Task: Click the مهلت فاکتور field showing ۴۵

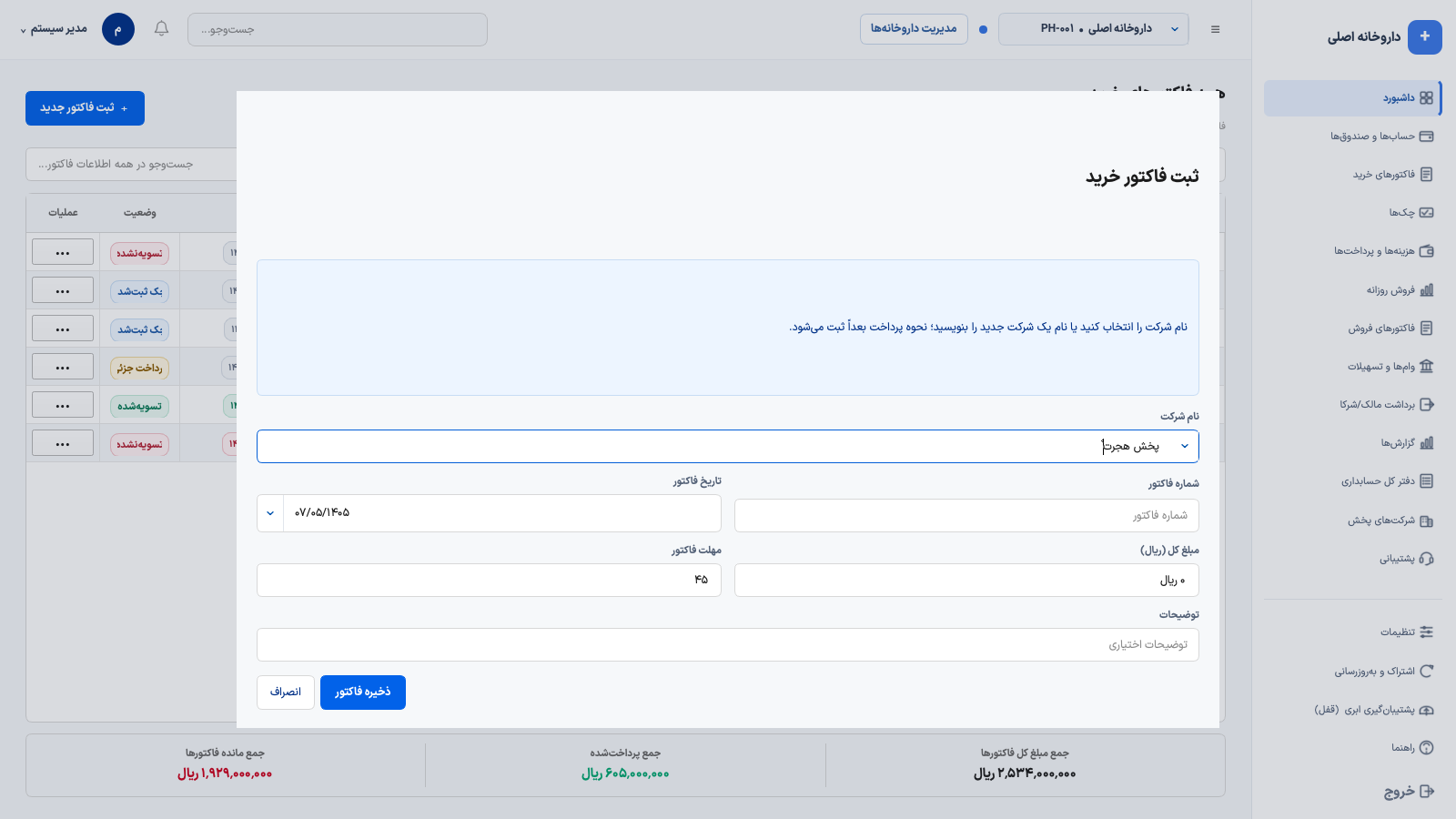Action: pos(489,581)
